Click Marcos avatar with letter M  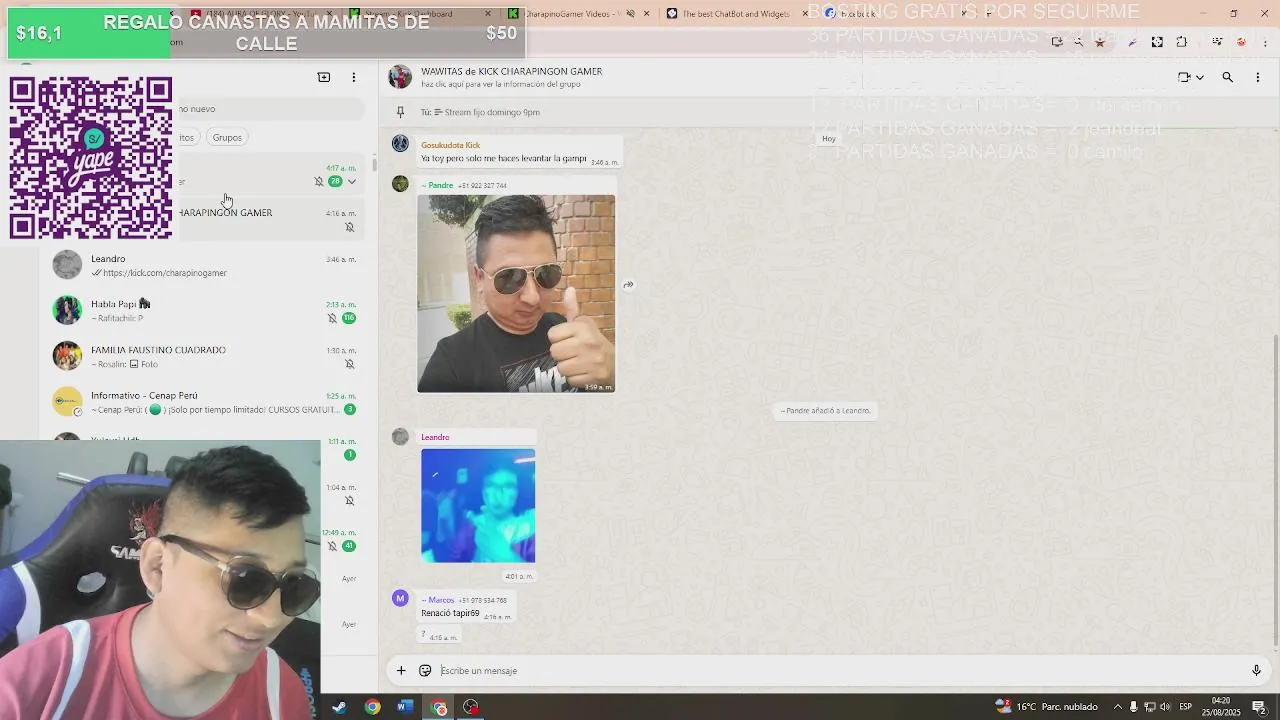400,598
